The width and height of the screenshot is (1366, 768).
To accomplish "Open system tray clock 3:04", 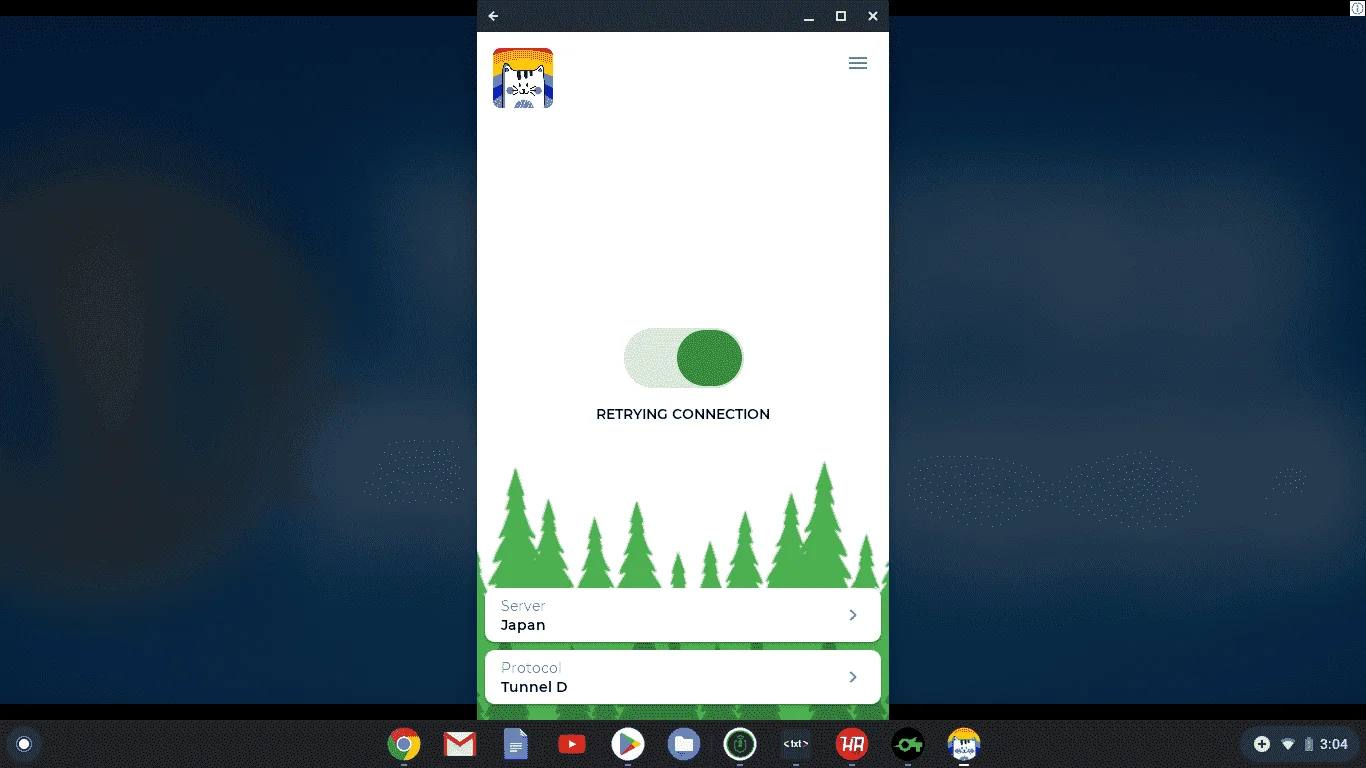I will point(1334,744).
